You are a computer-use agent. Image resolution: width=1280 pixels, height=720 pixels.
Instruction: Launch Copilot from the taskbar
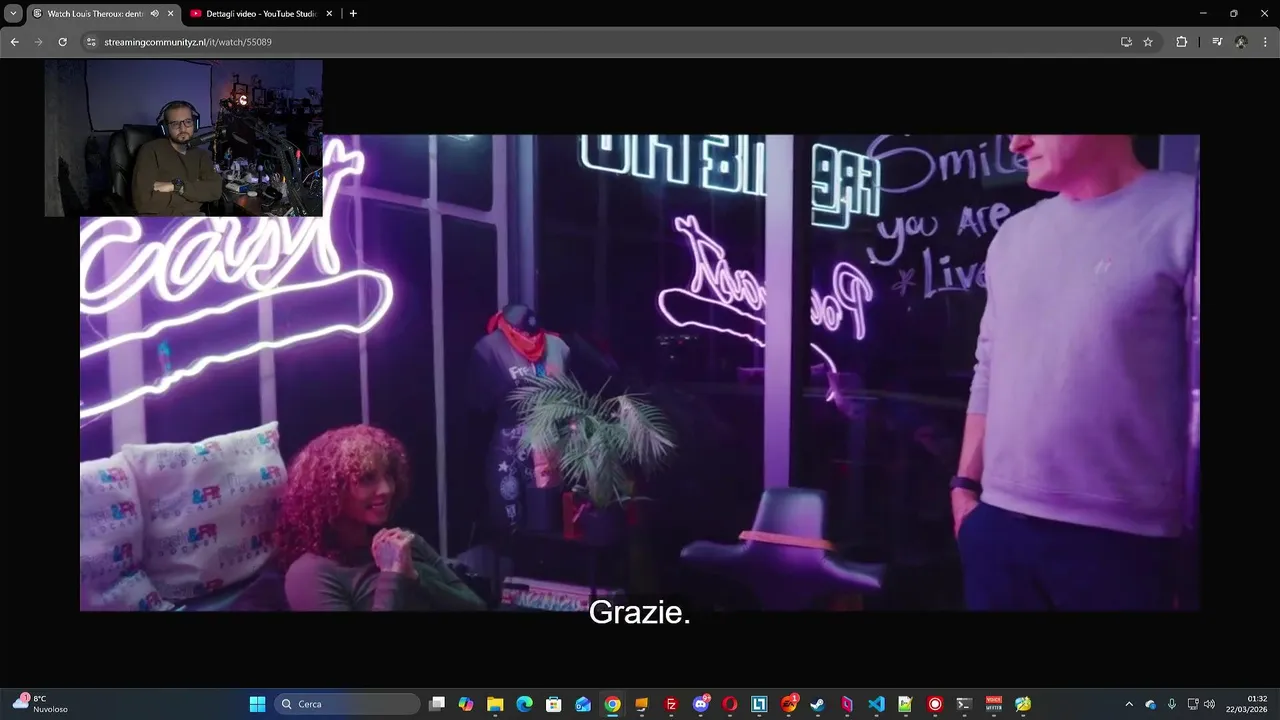(466, 704)
